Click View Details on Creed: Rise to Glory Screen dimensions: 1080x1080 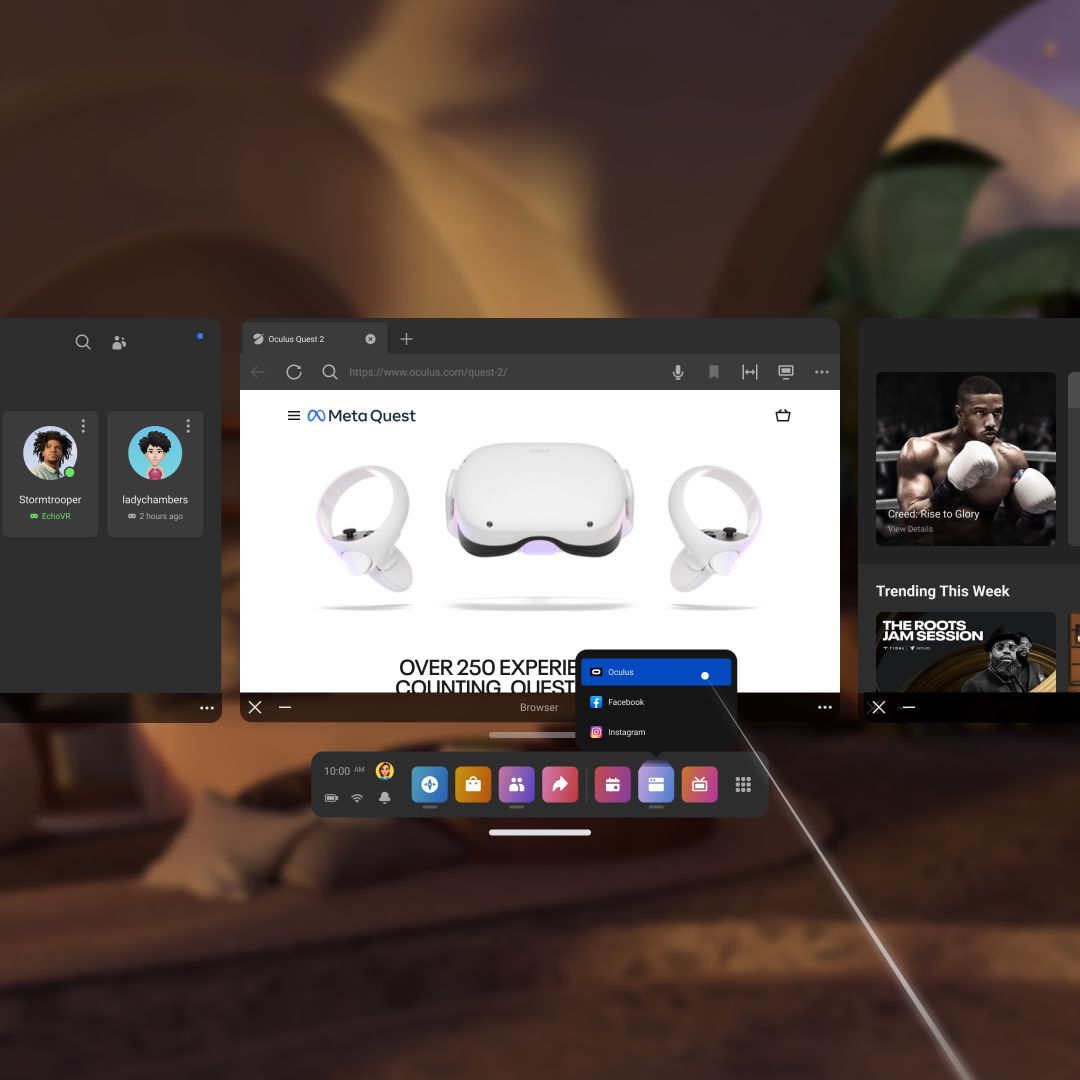[x=909, y=528]
